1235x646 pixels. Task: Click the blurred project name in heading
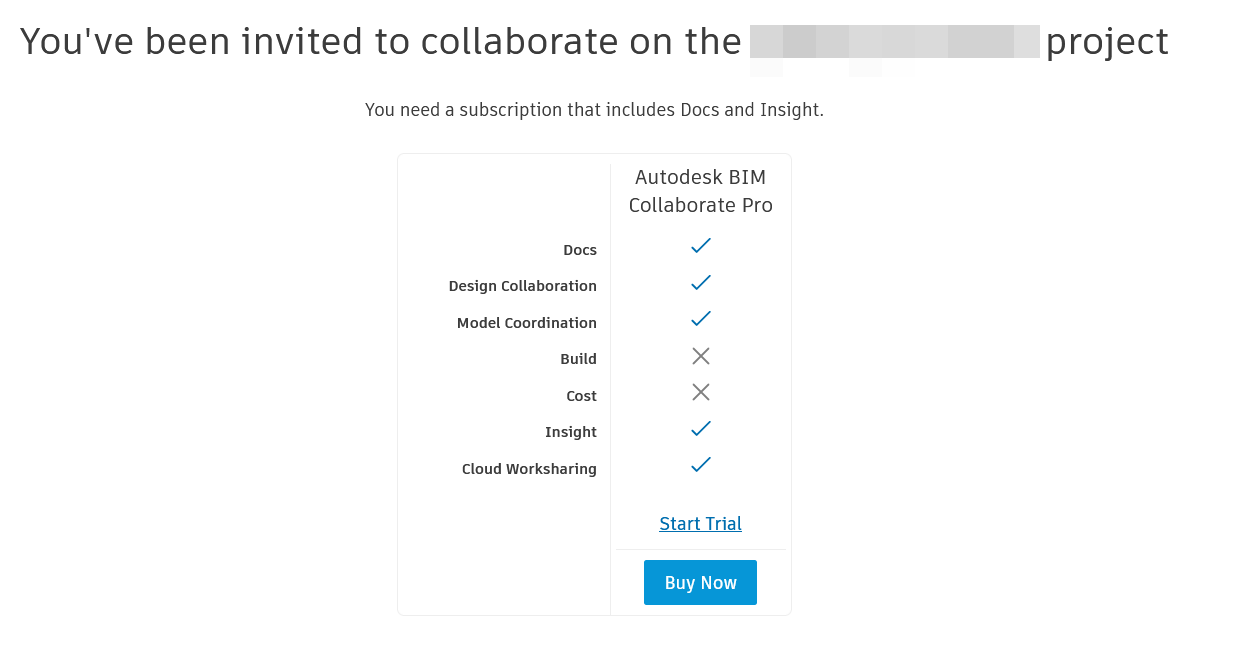click(x=895, y=43)
